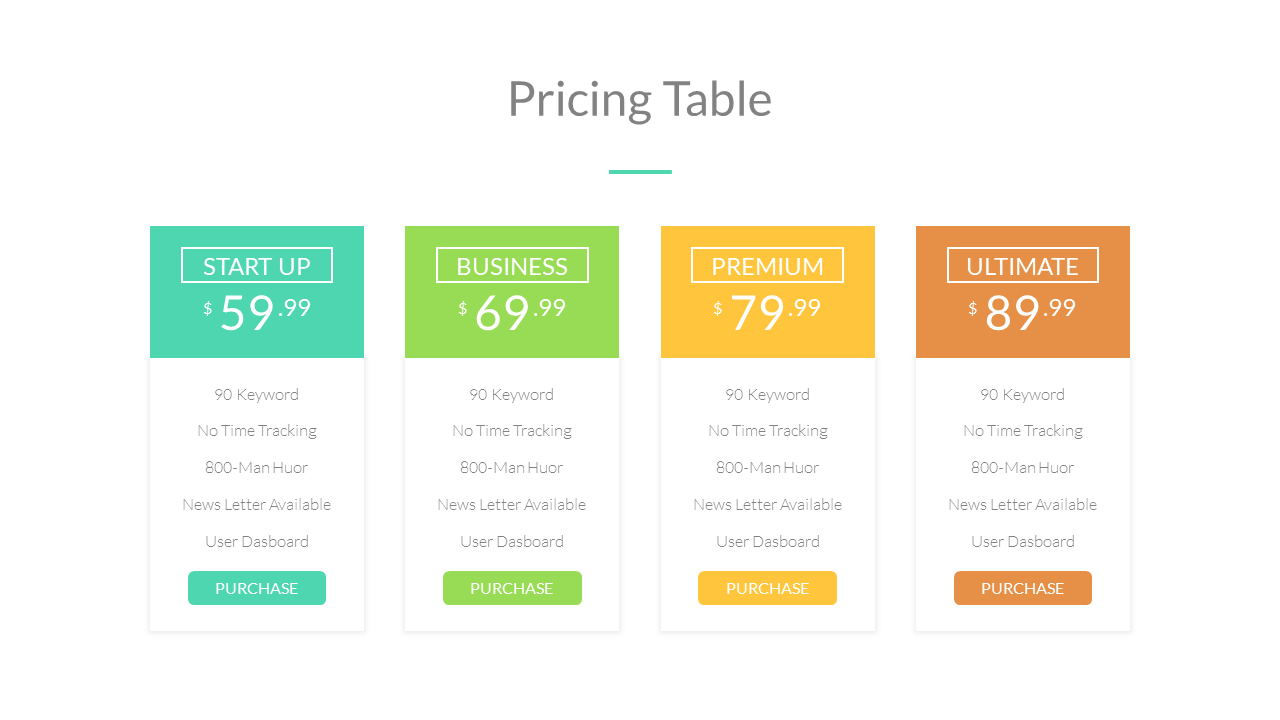
Task: Click No Time Tracking in Business card
Action: pyautogui.click(x=512, y=431)
